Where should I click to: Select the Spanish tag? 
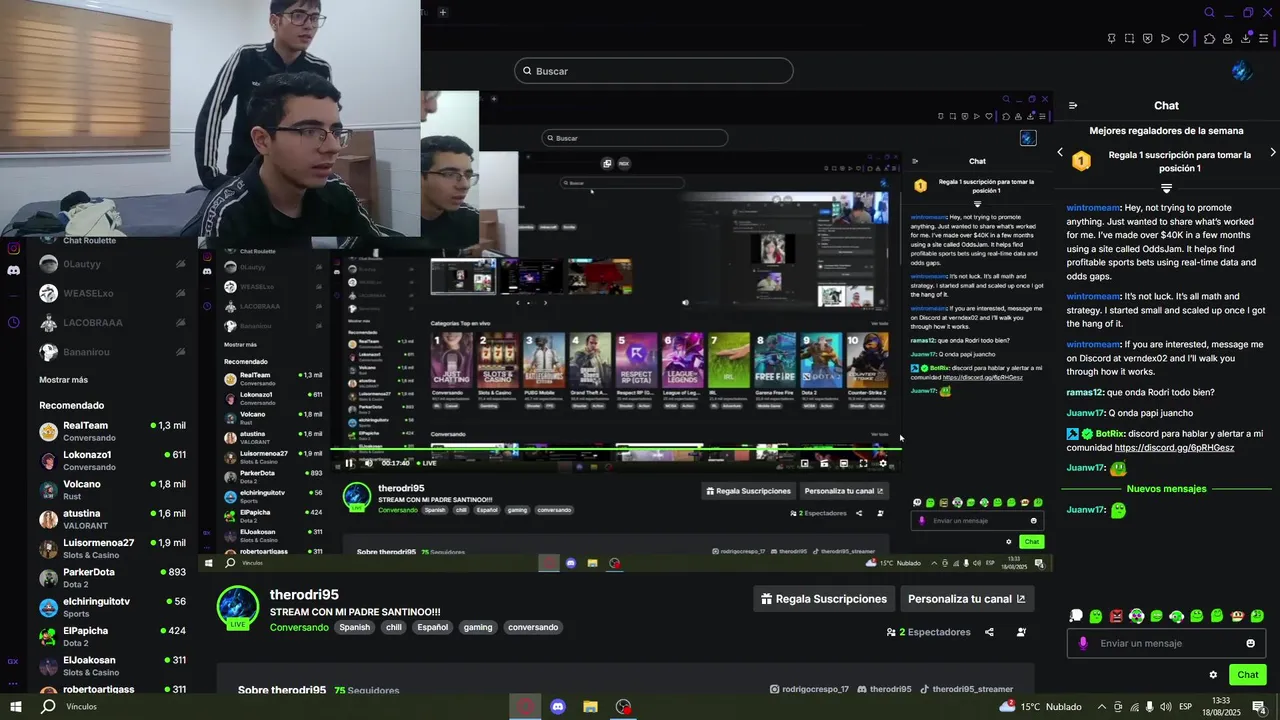(x=354, y=628)
